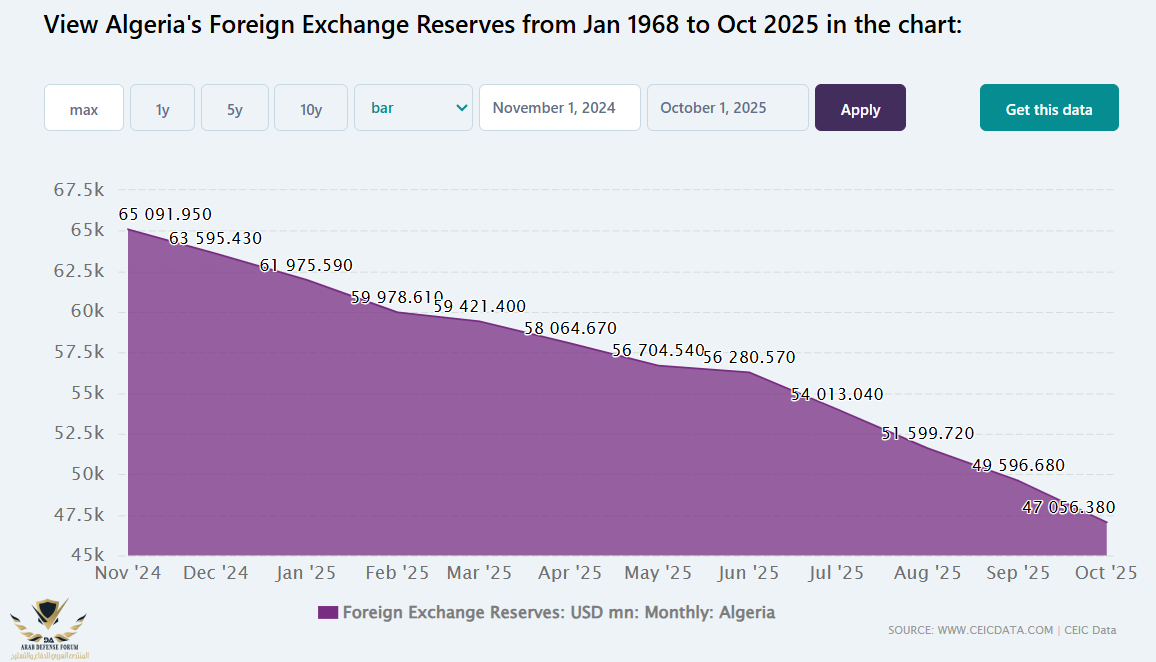Click the Jul '25 x-axis label

pyautogui.click(x=834, y=573)
